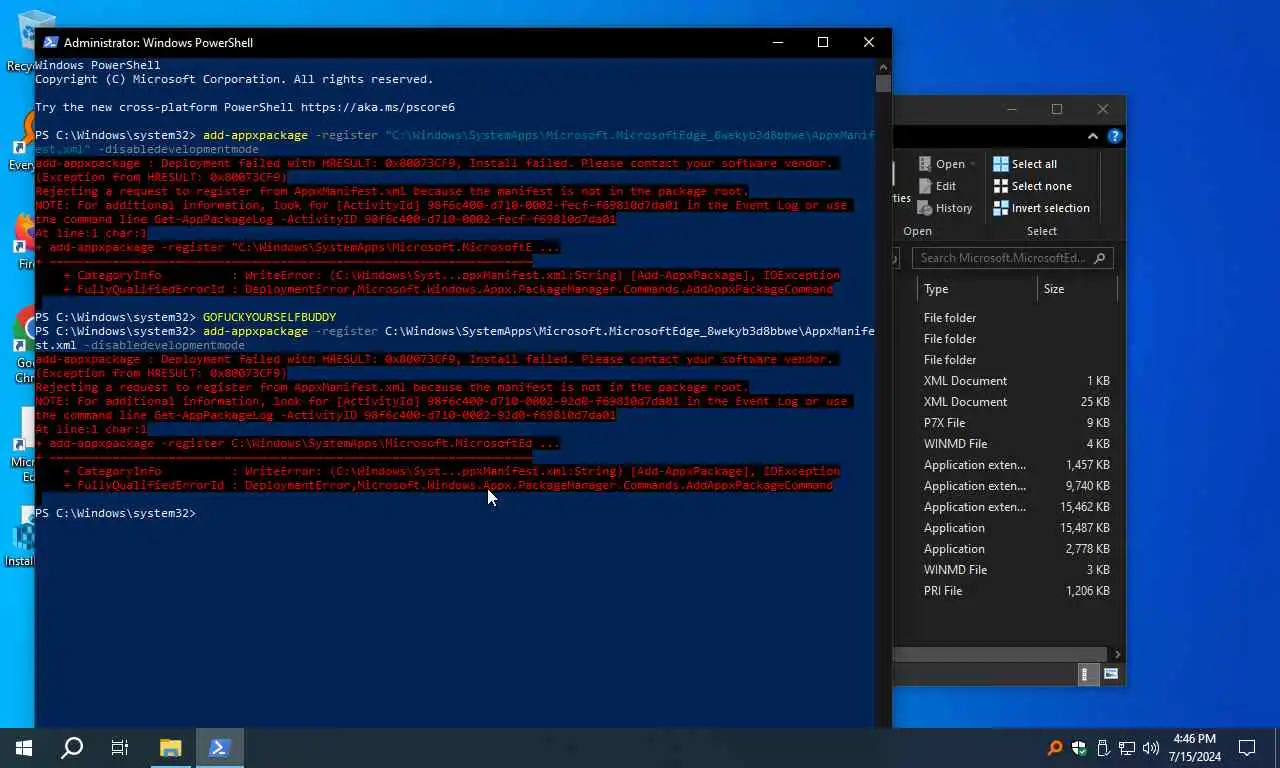Open Windows Security from the tray shield
Screen dimensions: 1280x768
1079,747
